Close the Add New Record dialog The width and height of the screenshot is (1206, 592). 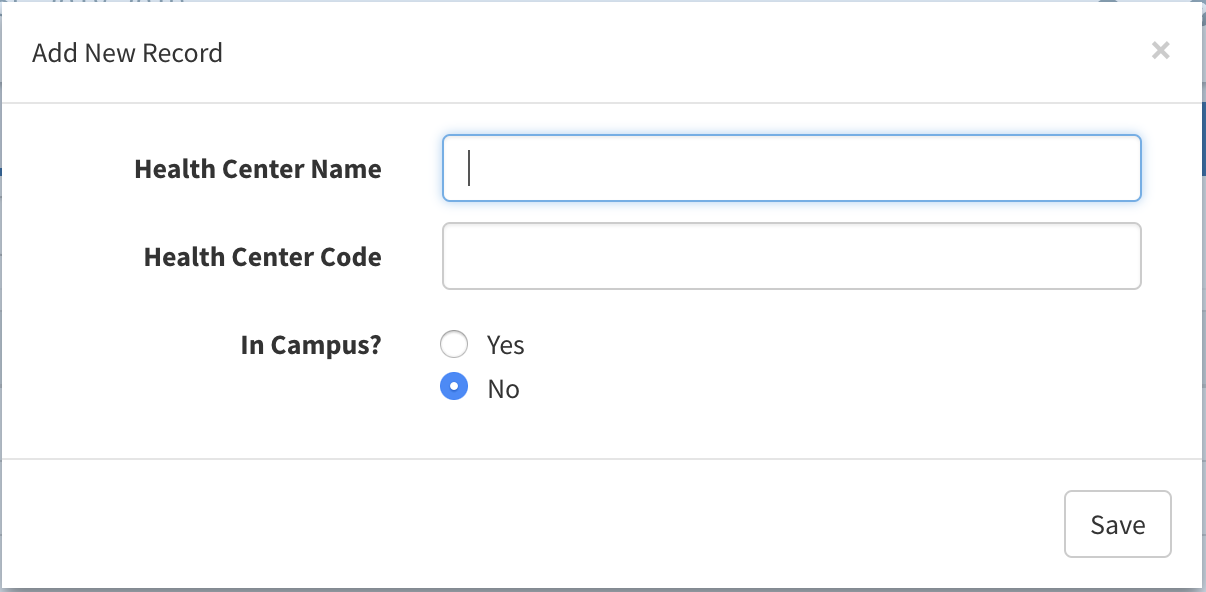point(1160,50)
